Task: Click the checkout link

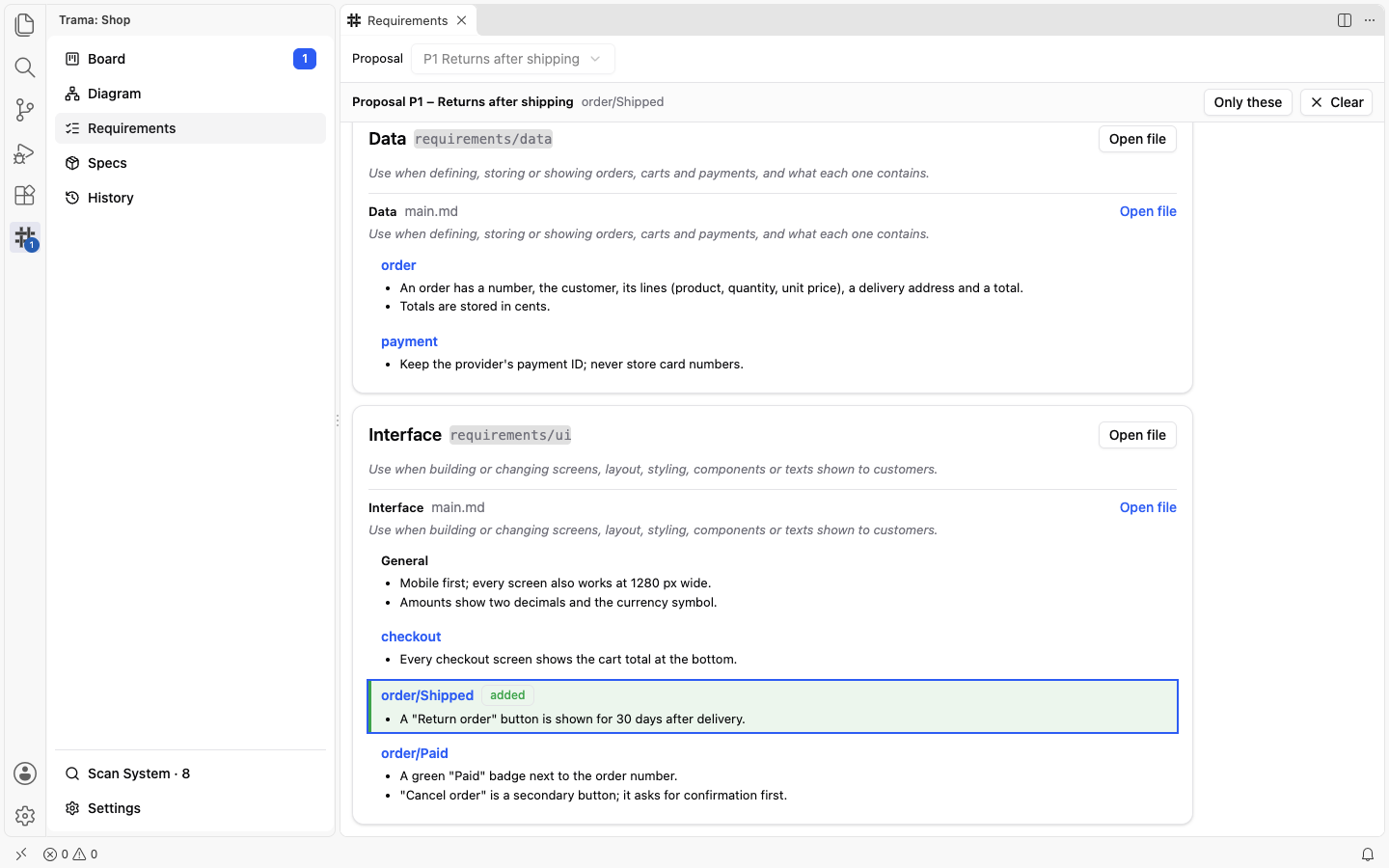Action: coord(411,637)
